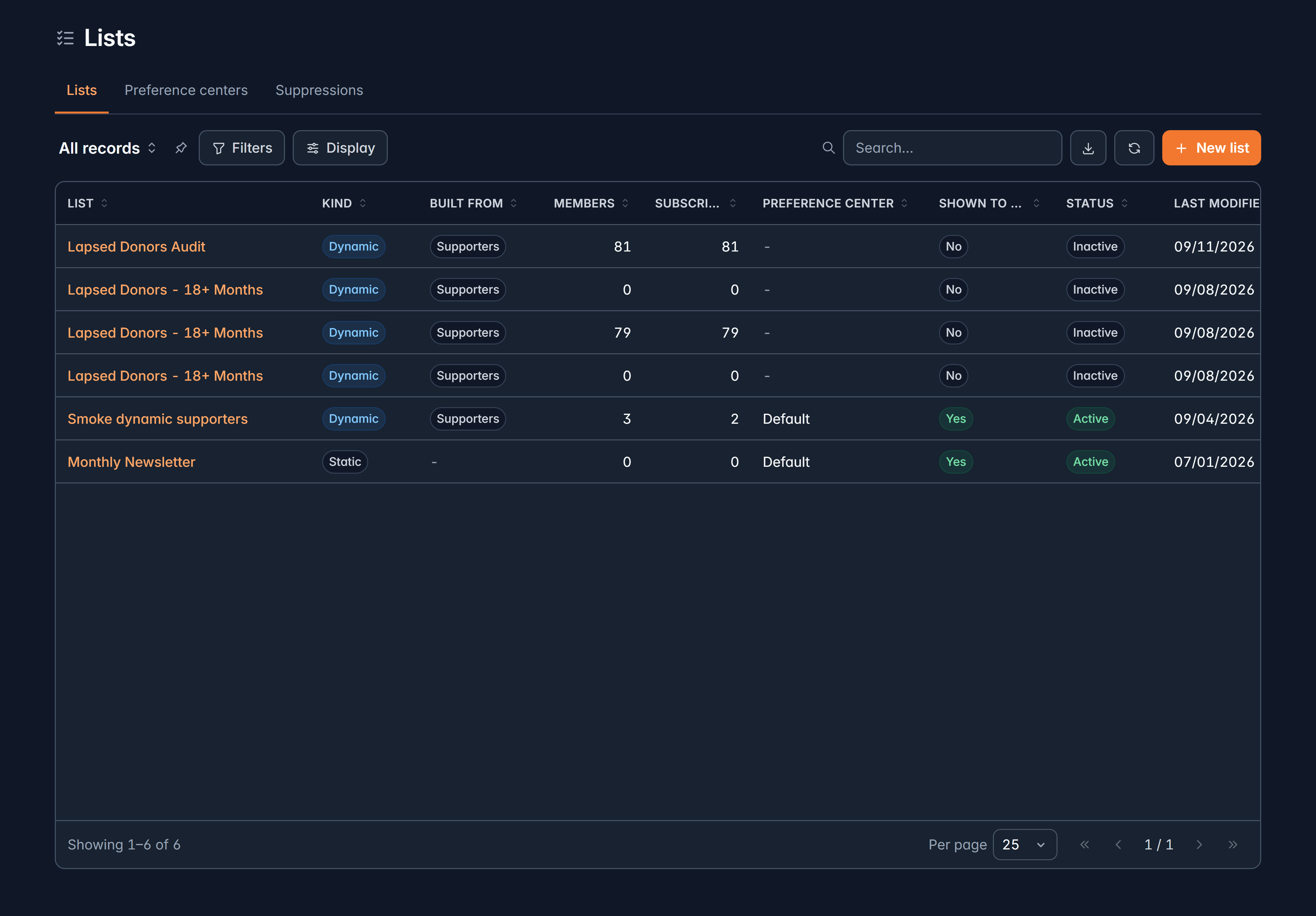The height and width of the screenshot is (916, 1316).
Task: Click into the Search input field
Action: tap(952, 148)
